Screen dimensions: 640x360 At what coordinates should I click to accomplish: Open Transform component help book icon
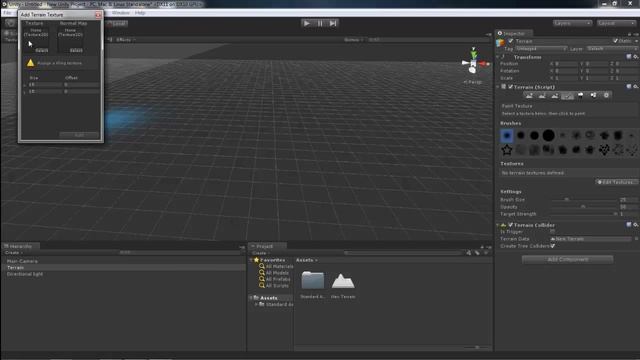(629, 57)
